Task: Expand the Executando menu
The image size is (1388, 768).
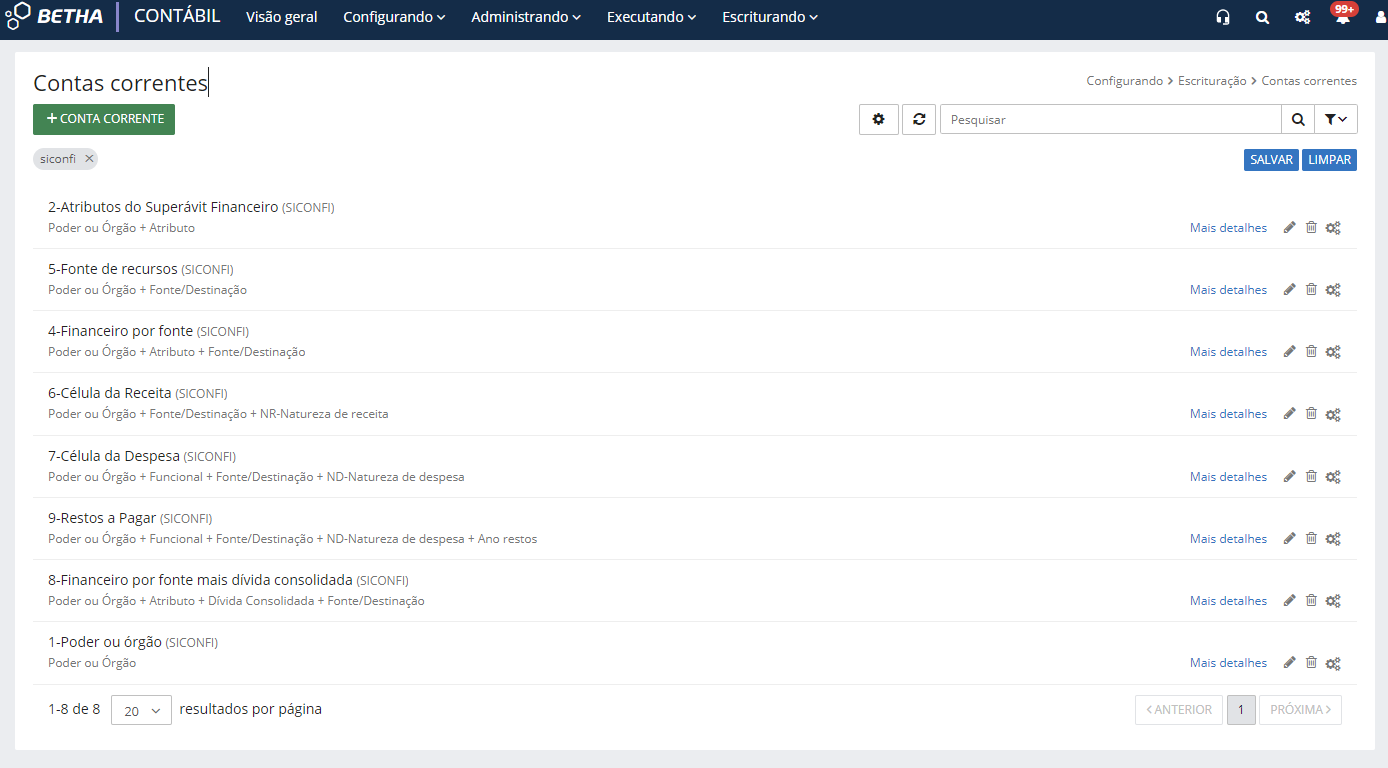Action: click(x=652, y=17)
